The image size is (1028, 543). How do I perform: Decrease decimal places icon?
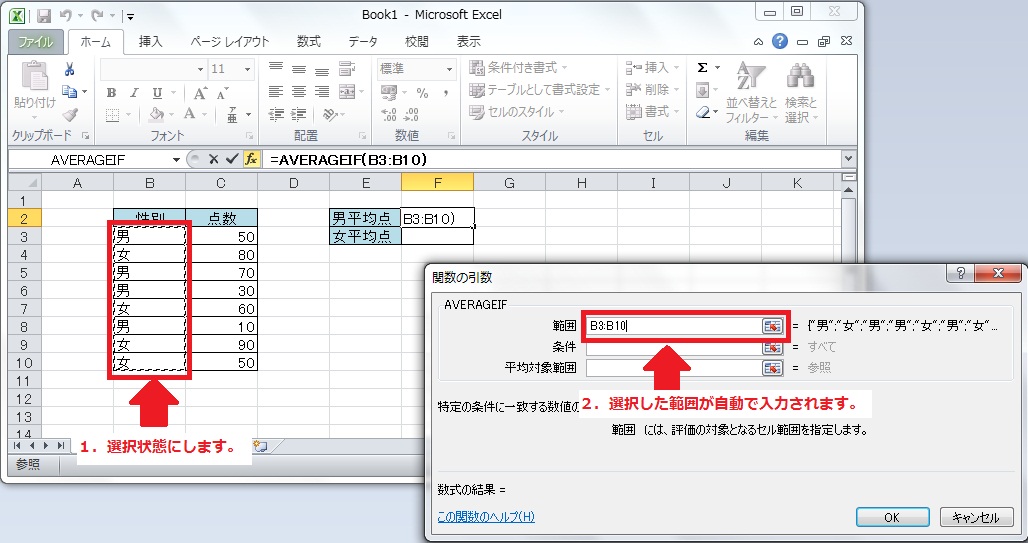coord(412,115)
